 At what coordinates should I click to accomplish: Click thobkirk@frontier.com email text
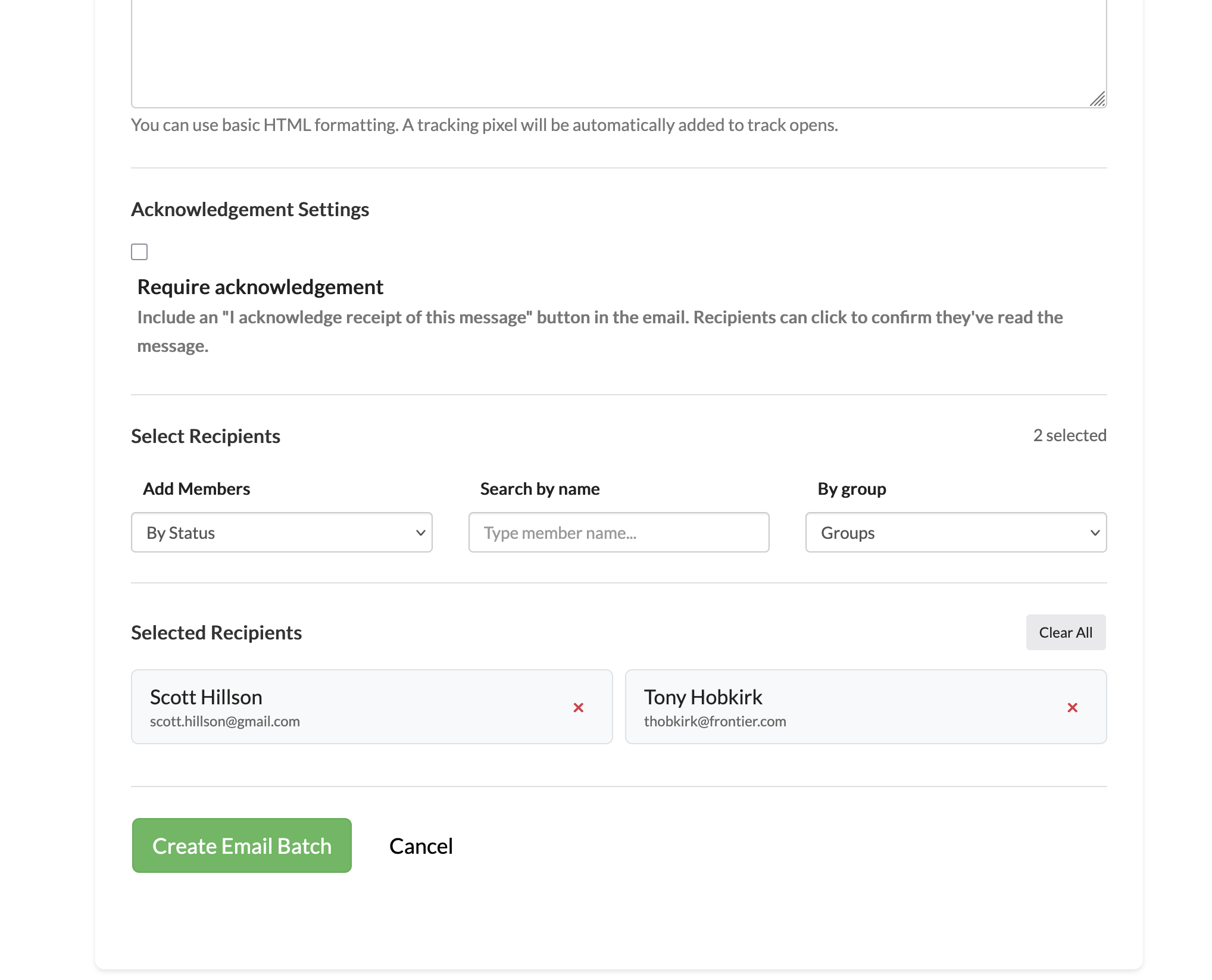tap(714, 722)
